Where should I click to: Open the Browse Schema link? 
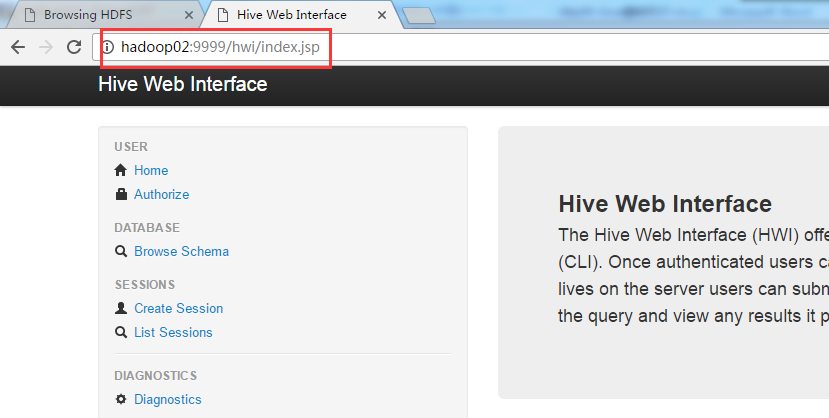181,251
